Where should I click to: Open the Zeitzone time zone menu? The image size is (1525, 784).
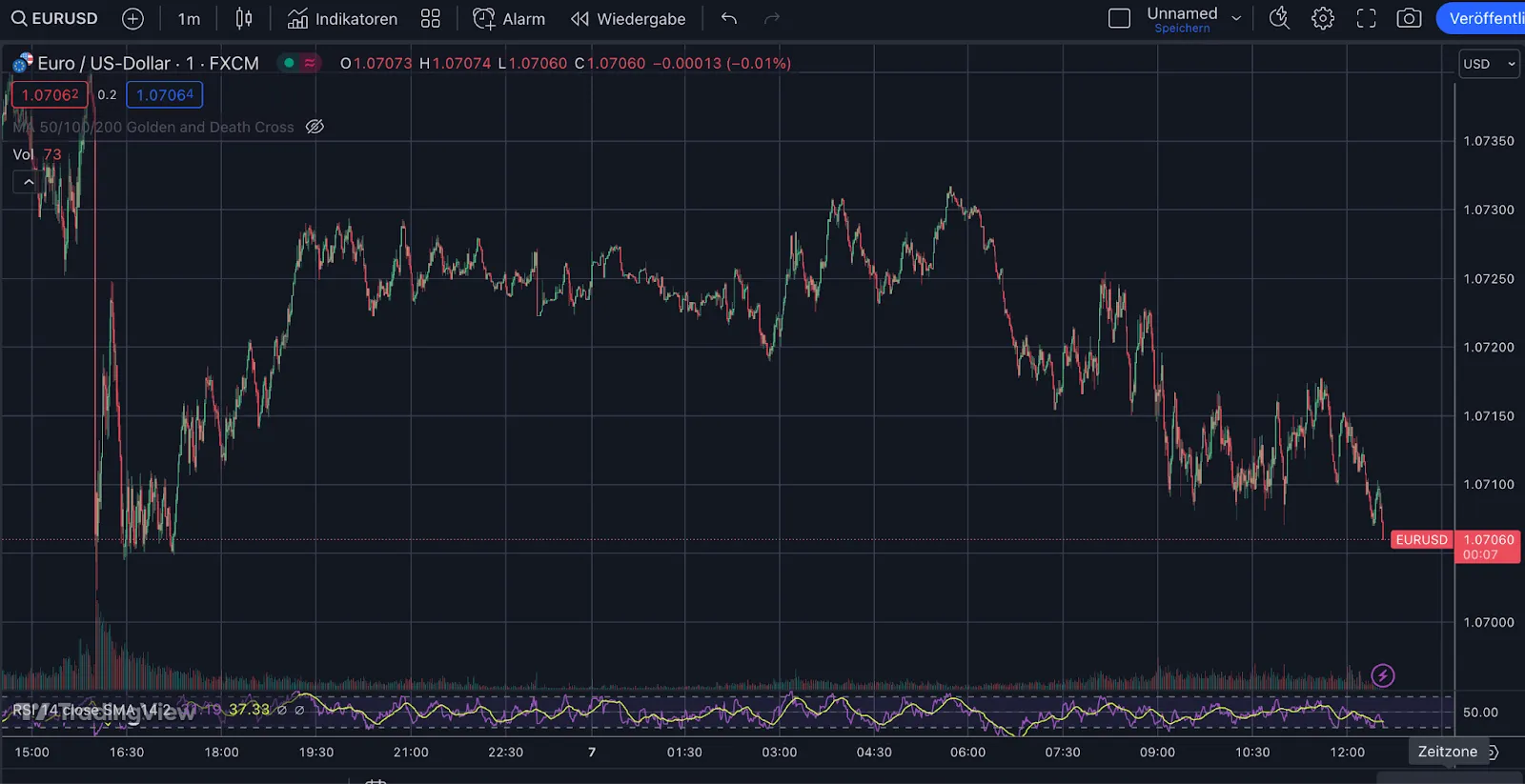click(x=1447, y=752)
